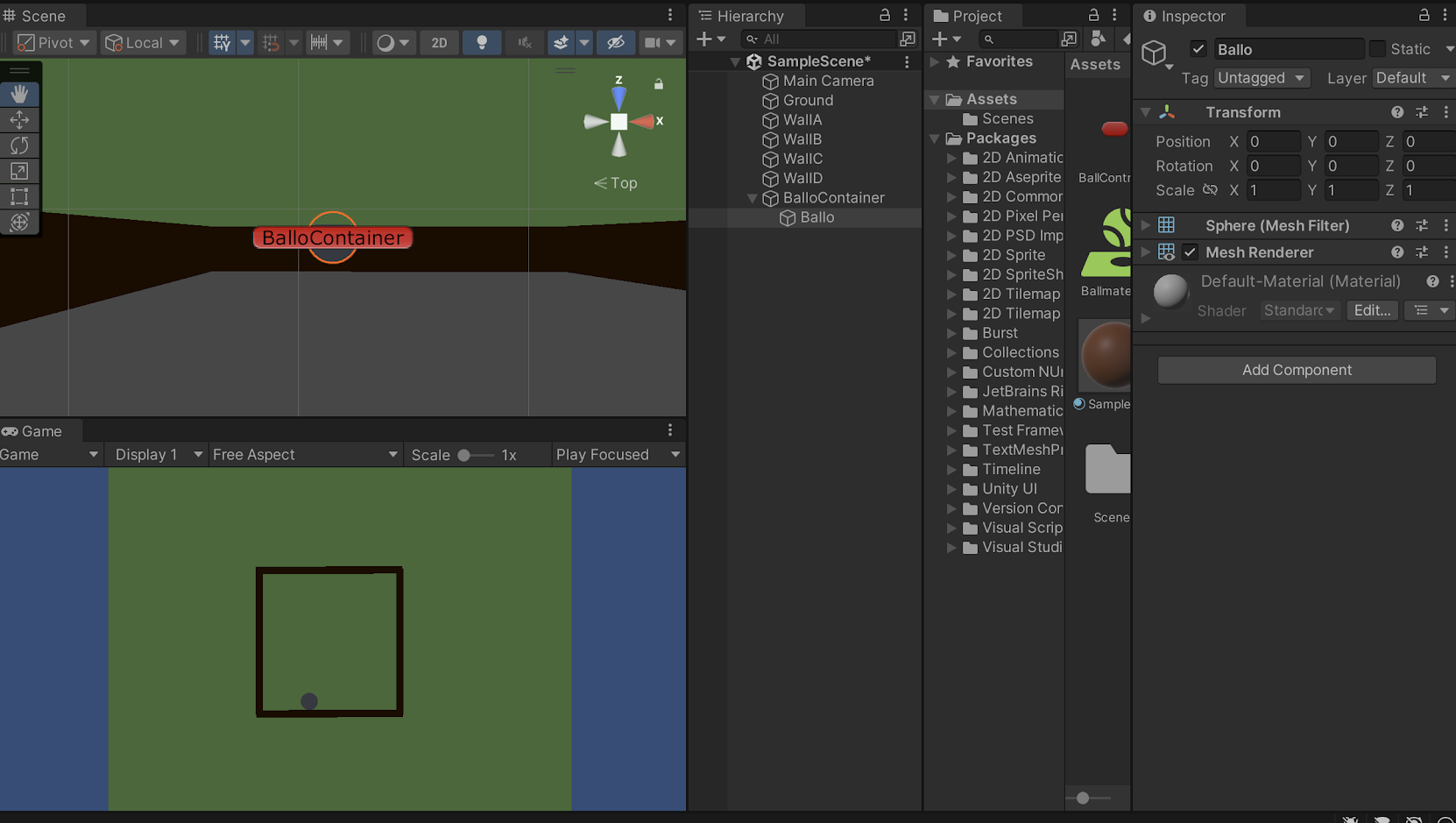This screenshot has height=823, width=1456.
Task: Select the Rect tool in Scene toolbar
Action: pyautogui.click(x=19, y=196)
